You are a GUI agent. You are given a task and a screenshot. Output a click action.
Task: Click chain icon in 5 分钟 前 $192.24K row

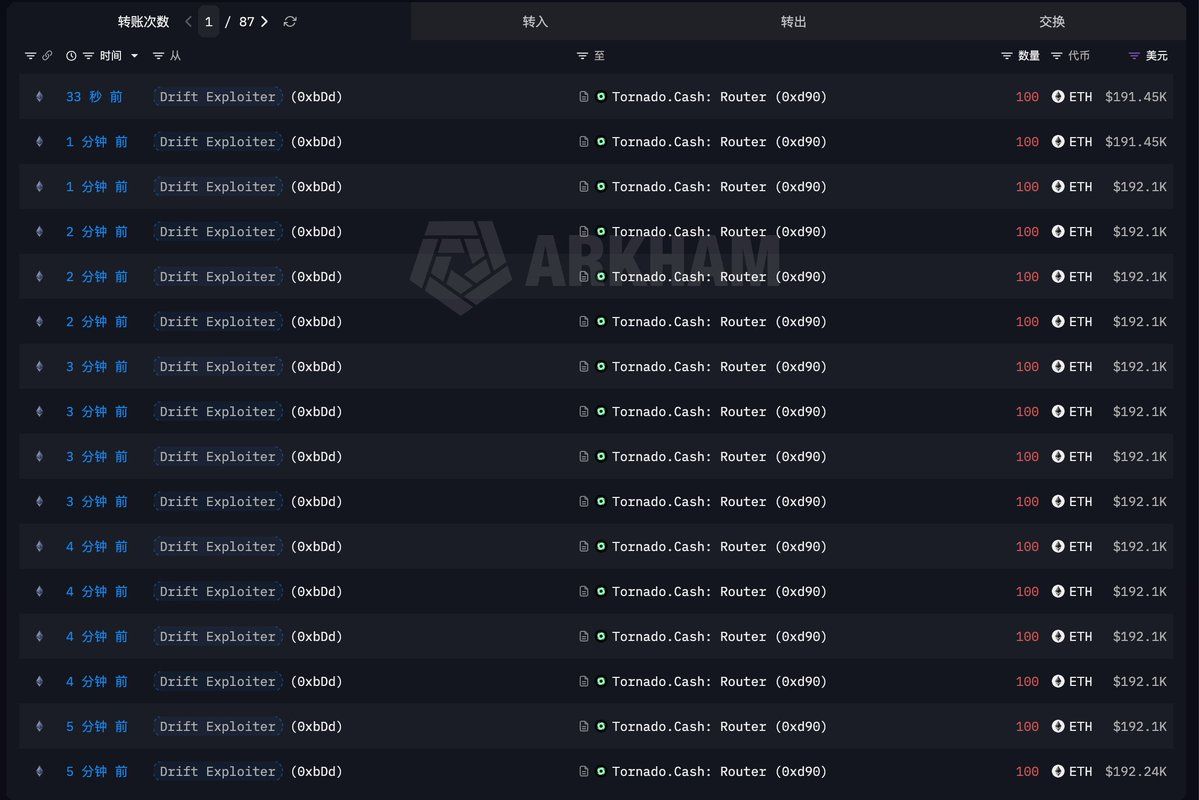click(x=39, y=771)
